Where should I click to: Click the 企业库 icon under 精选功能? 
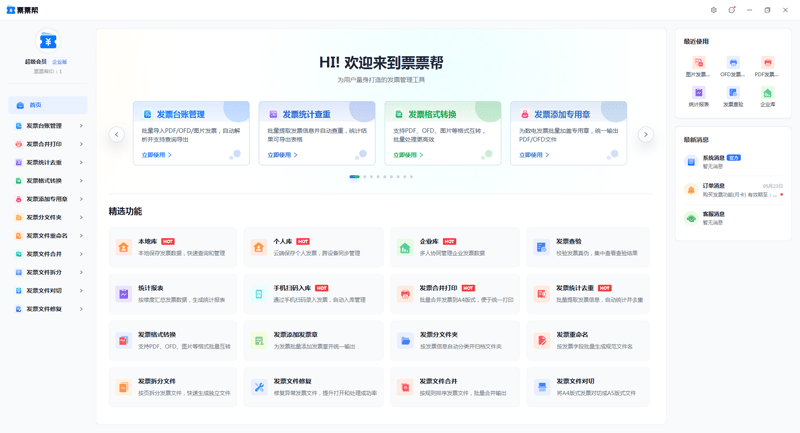point(405,247)
